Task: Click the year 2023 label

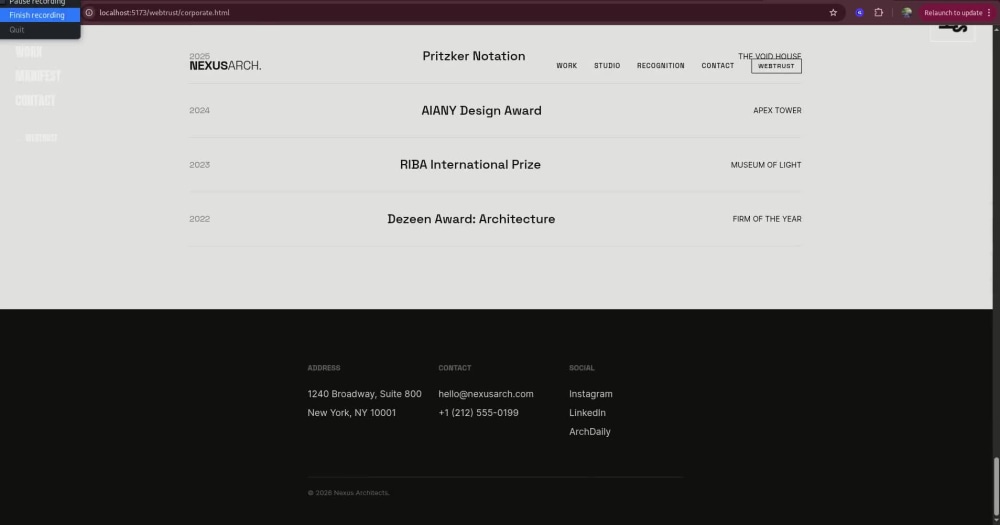Action: [200, 165]
